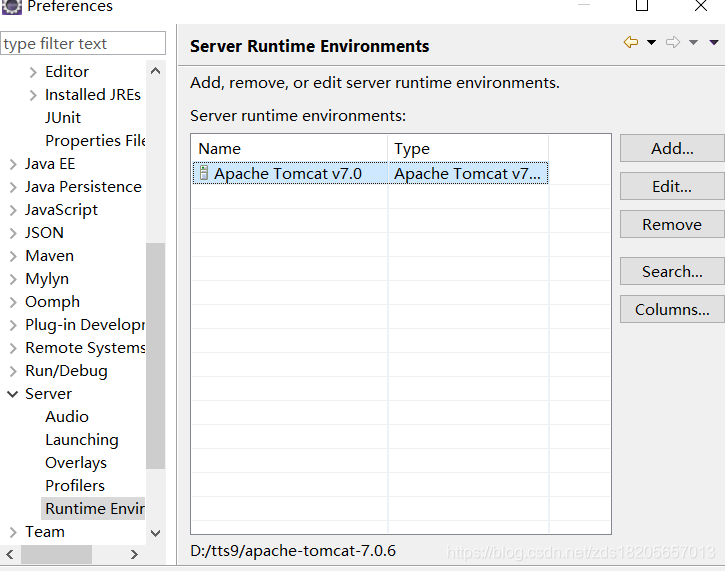Expand the Java Persistence category
This screenshot has width=725, height=571.
click(x=12, y=187)
